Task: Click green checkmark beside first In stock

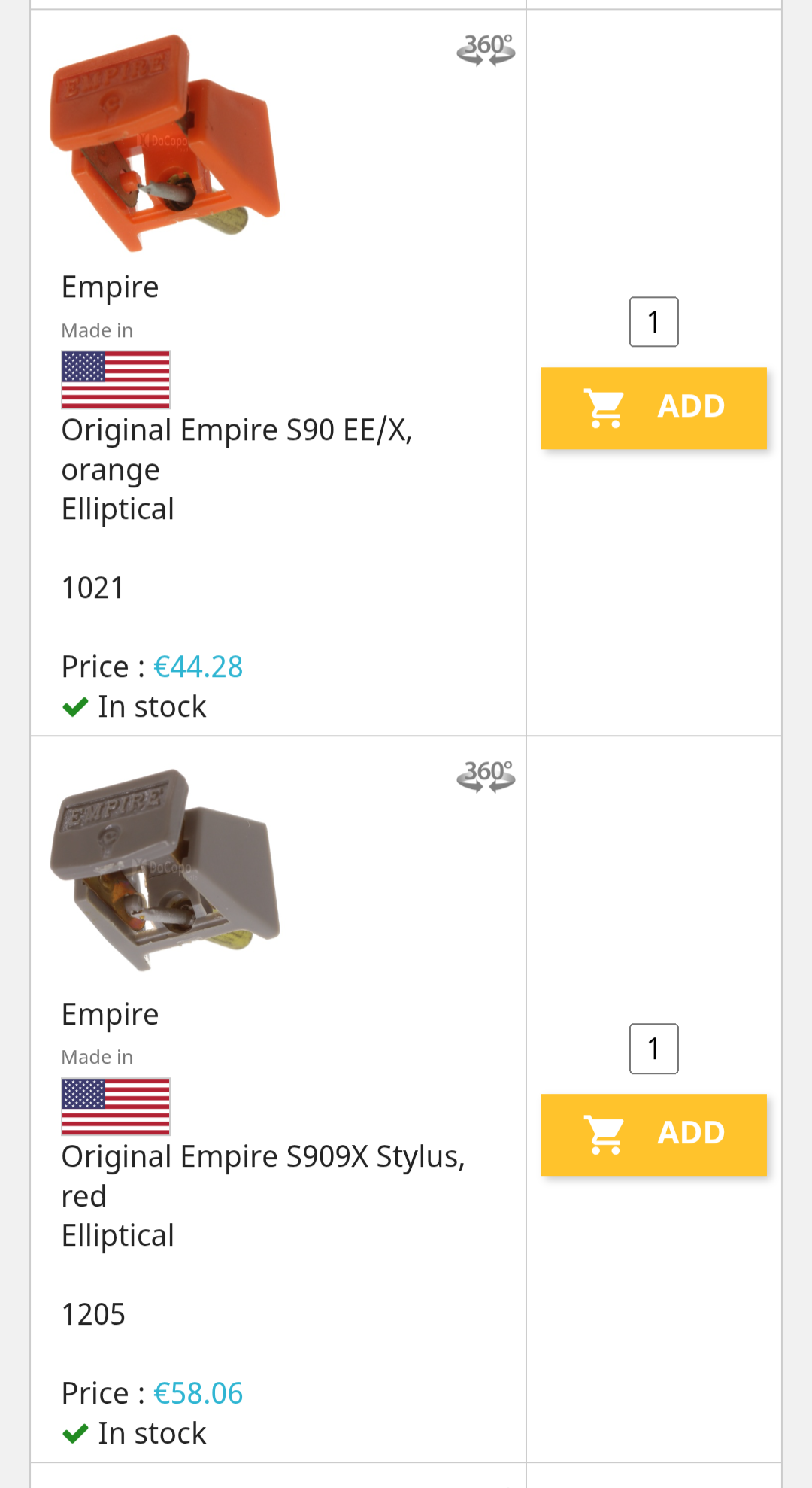Action: point(75,707)
